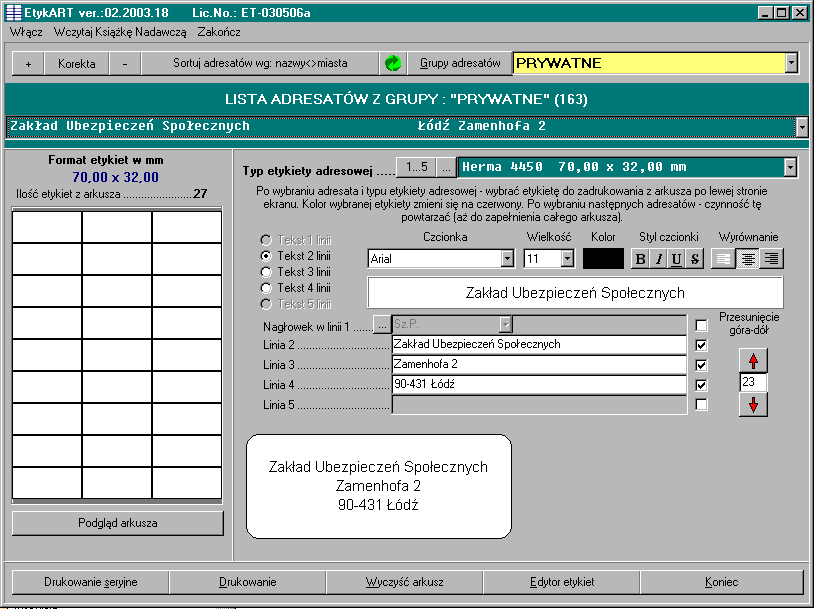
Task: Click ellipsis button beside Nagłowek w linii 1
Action: pos(382,326)
